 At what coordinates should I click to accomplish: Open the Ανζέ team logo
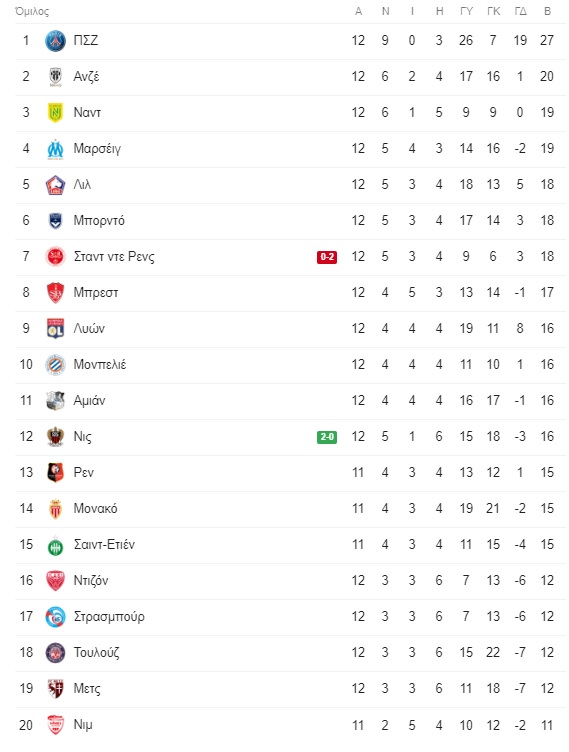pos(55,77)
